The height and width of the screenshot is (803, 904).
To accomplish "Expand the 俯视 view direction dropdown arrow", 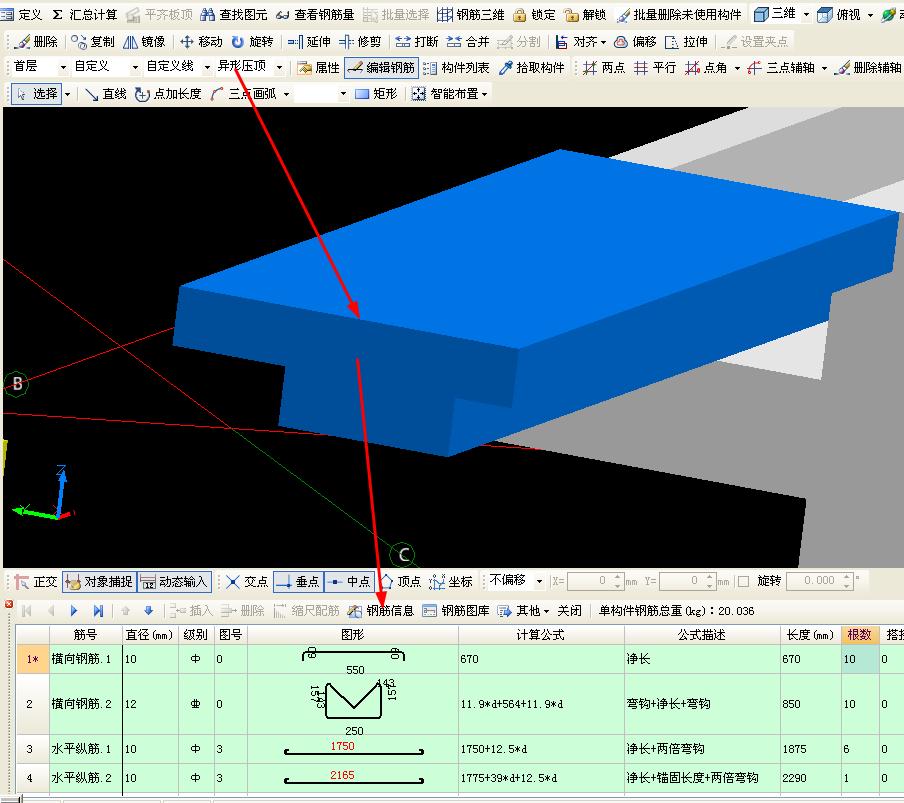I will point(871,14).
